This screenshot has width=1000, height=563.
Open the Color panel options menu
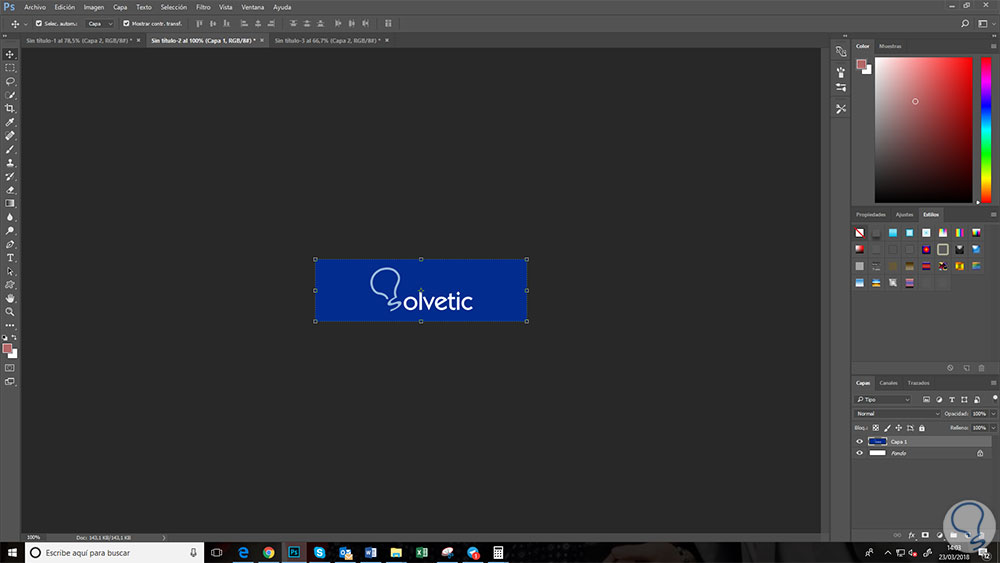[993, 46]
